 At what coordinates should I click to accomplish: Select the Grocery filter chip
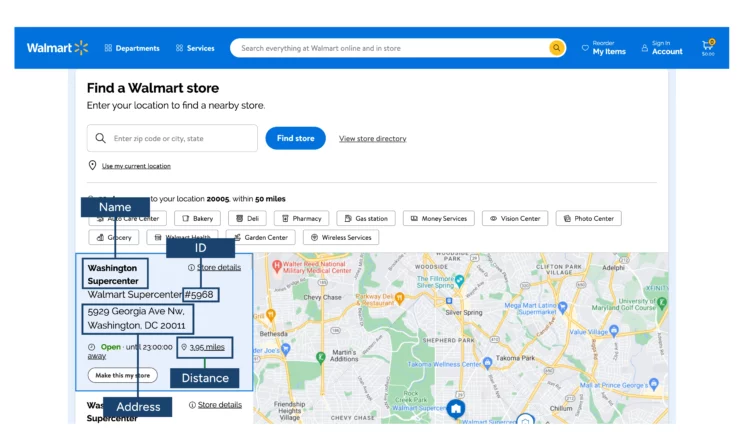coord(114,237)
